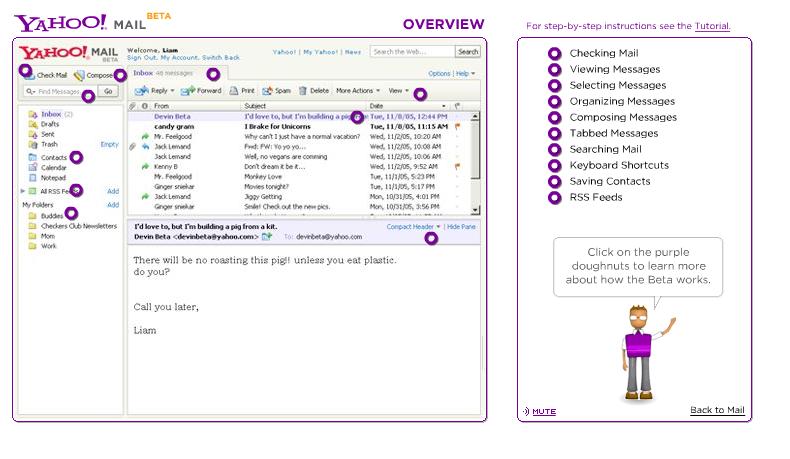Open the Notepad icon in sidebar
The image size is (790, 459).
coord(33,178)
